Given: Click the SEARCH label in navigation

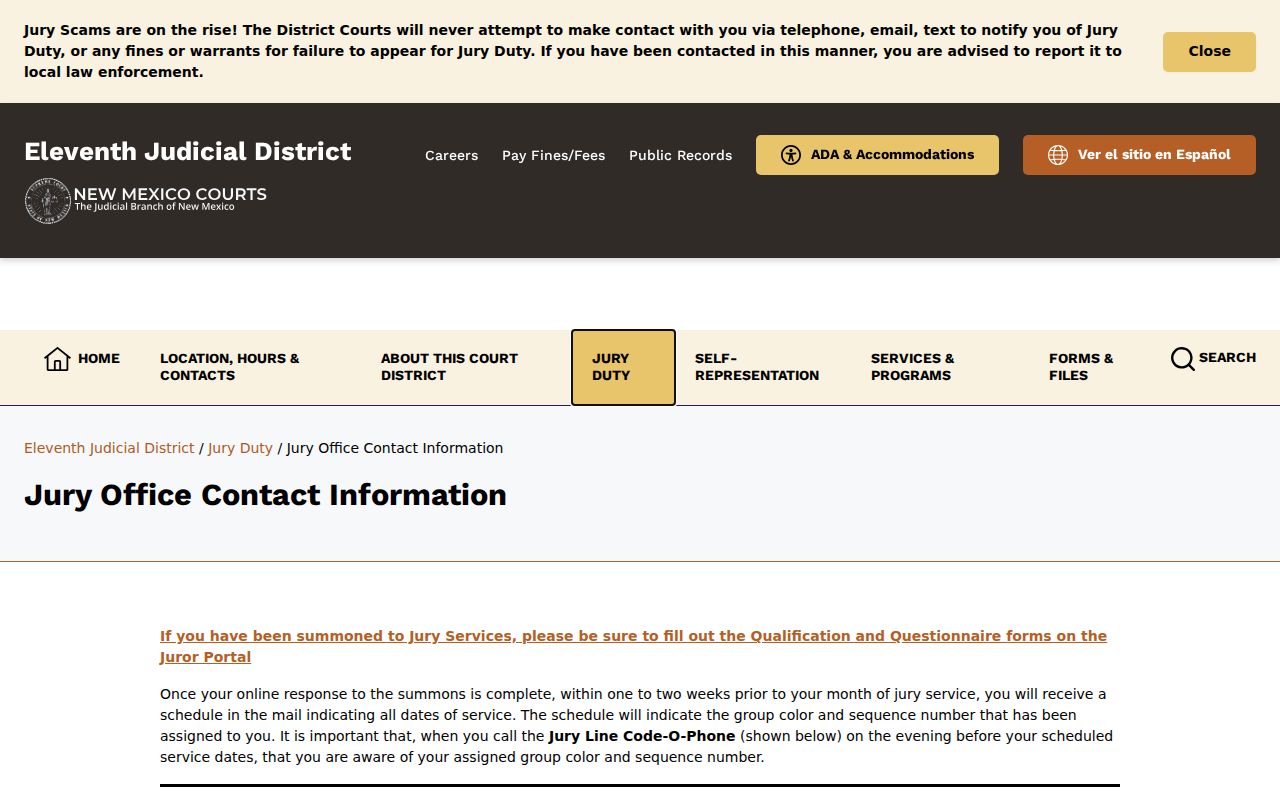Looking at the screenshot, I should tap(1227, 358).
